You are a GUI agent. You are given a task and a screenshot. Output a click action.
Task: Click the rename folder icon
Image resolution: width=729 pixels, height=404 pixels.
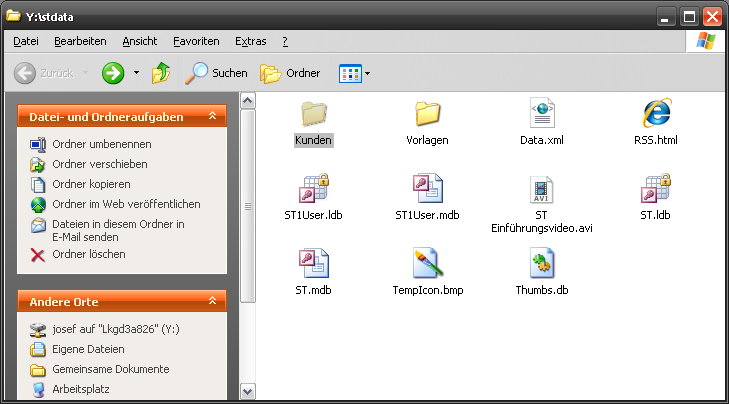coord(38,145)
